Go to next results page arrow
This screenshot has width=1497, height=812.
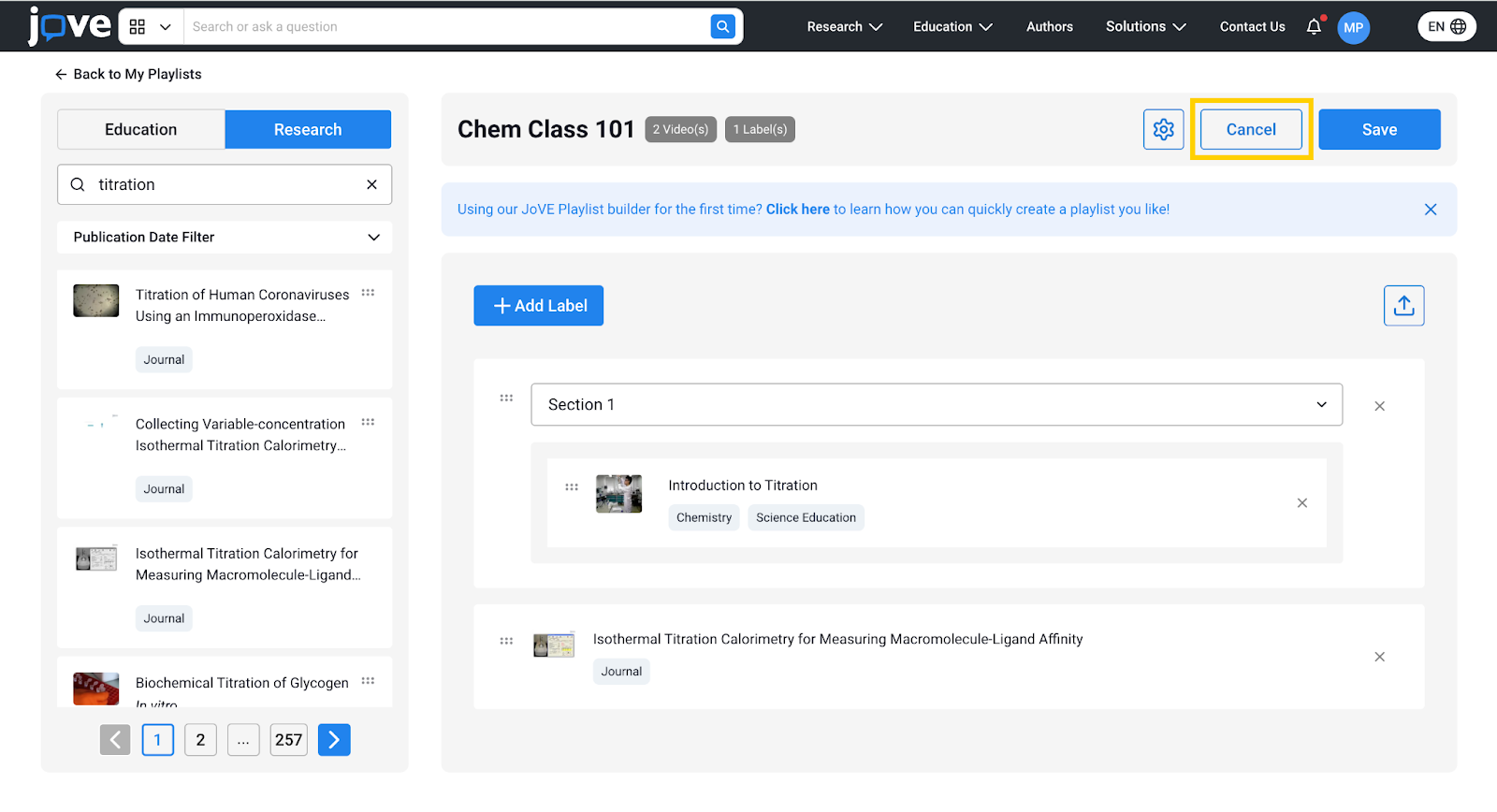pyautogui.click(x=334, y=740)
